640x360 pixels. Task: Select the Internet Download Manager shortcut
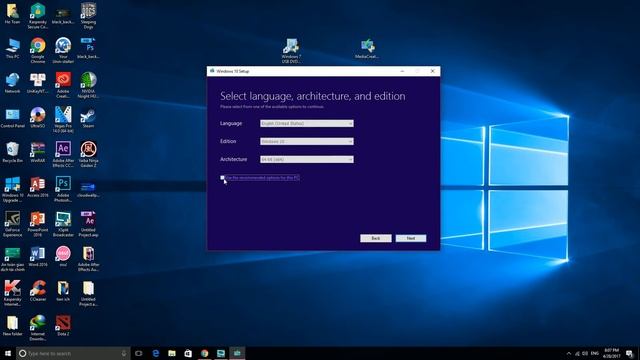[38, 328]
